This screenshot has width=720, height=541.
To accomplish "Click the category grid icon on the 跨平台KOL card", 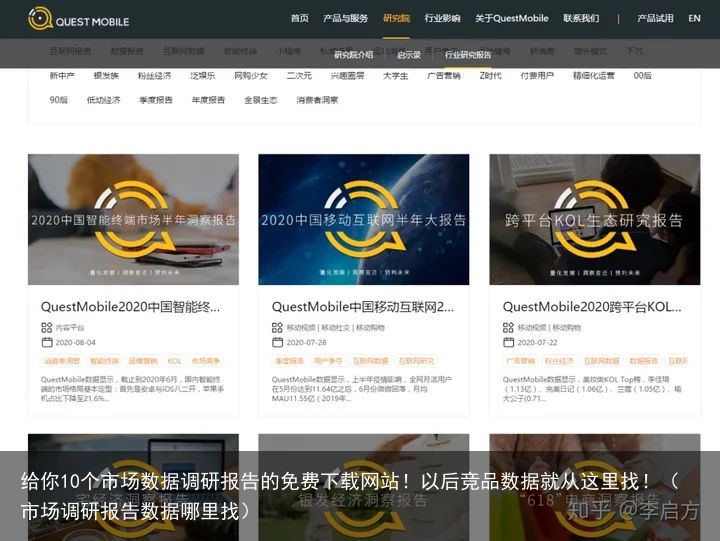I will [x=508, y=327].
